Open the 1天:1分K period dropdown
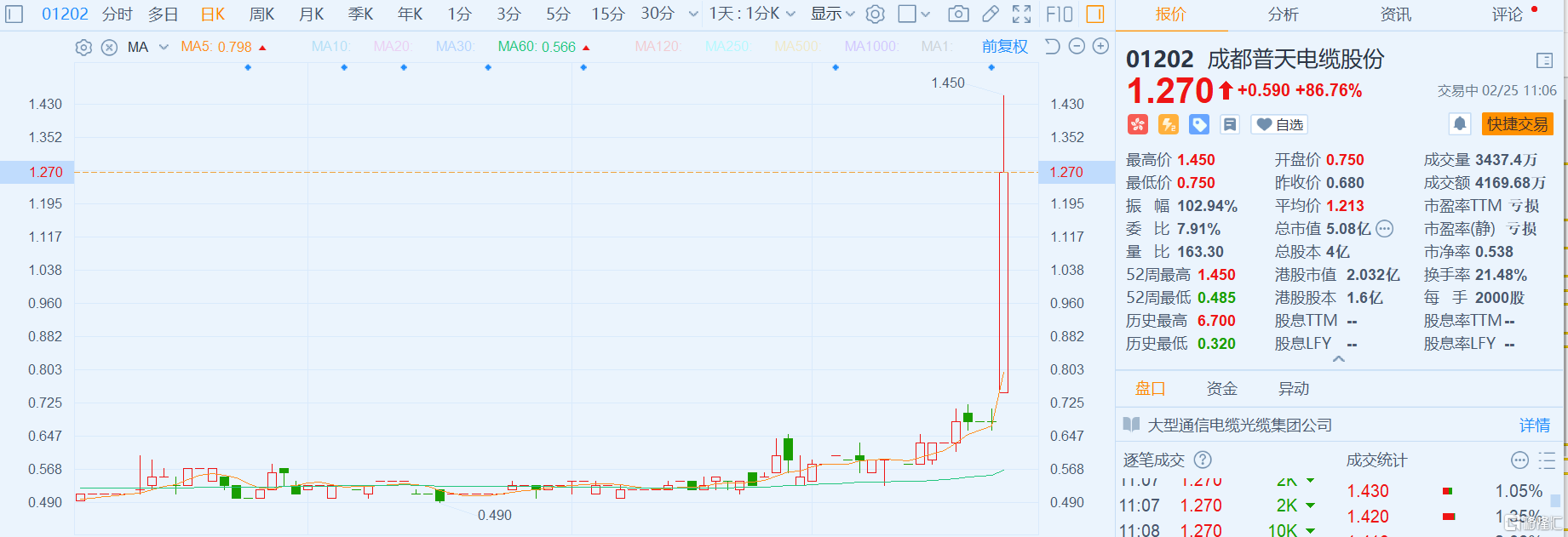 pos(752,14)
